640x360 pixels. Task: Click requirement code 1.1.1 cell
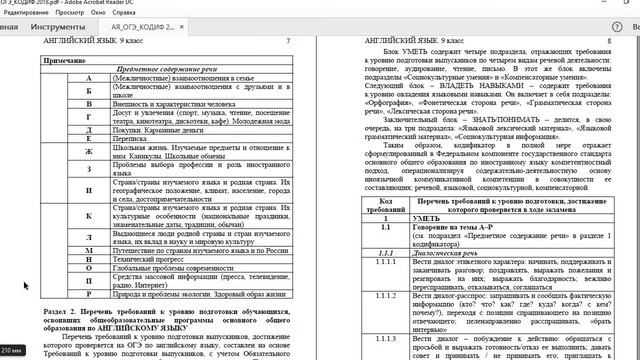coord(385,253)
